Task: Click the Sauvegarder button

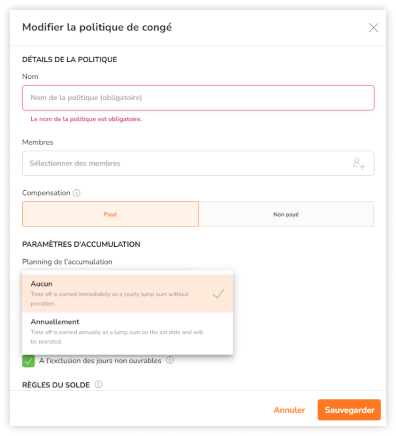Action: (349, 410)
